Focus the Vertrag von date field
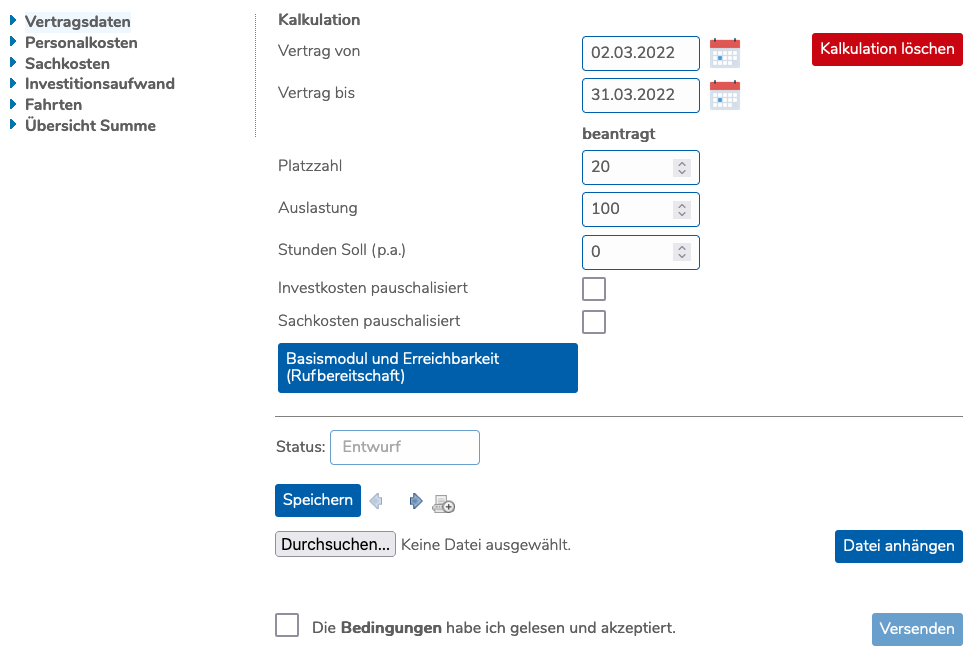Viewport: 973px width, 655px height. (640, 53)
